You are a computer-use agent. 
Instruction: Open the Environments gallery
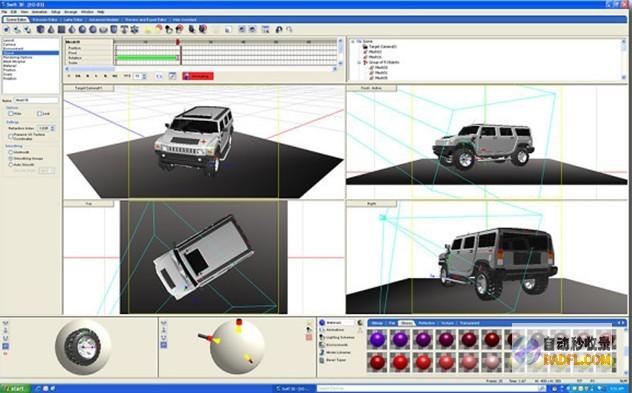point(333,345)
